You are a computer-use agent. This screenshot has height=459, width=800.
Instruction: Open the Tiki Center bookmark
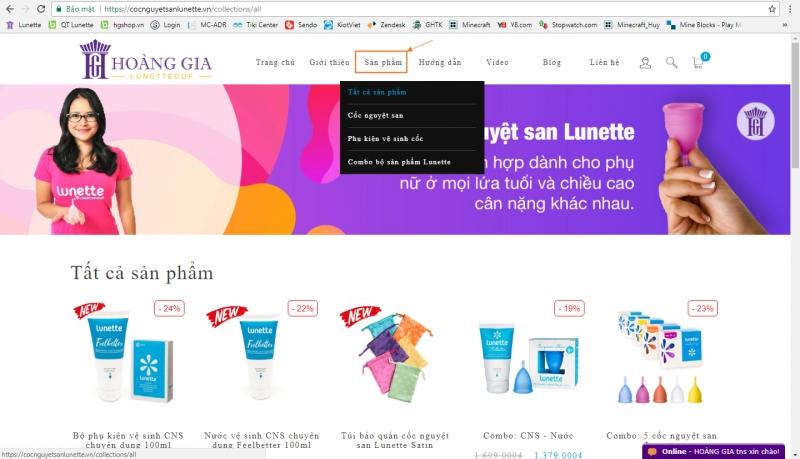click(x=256, y=24)
